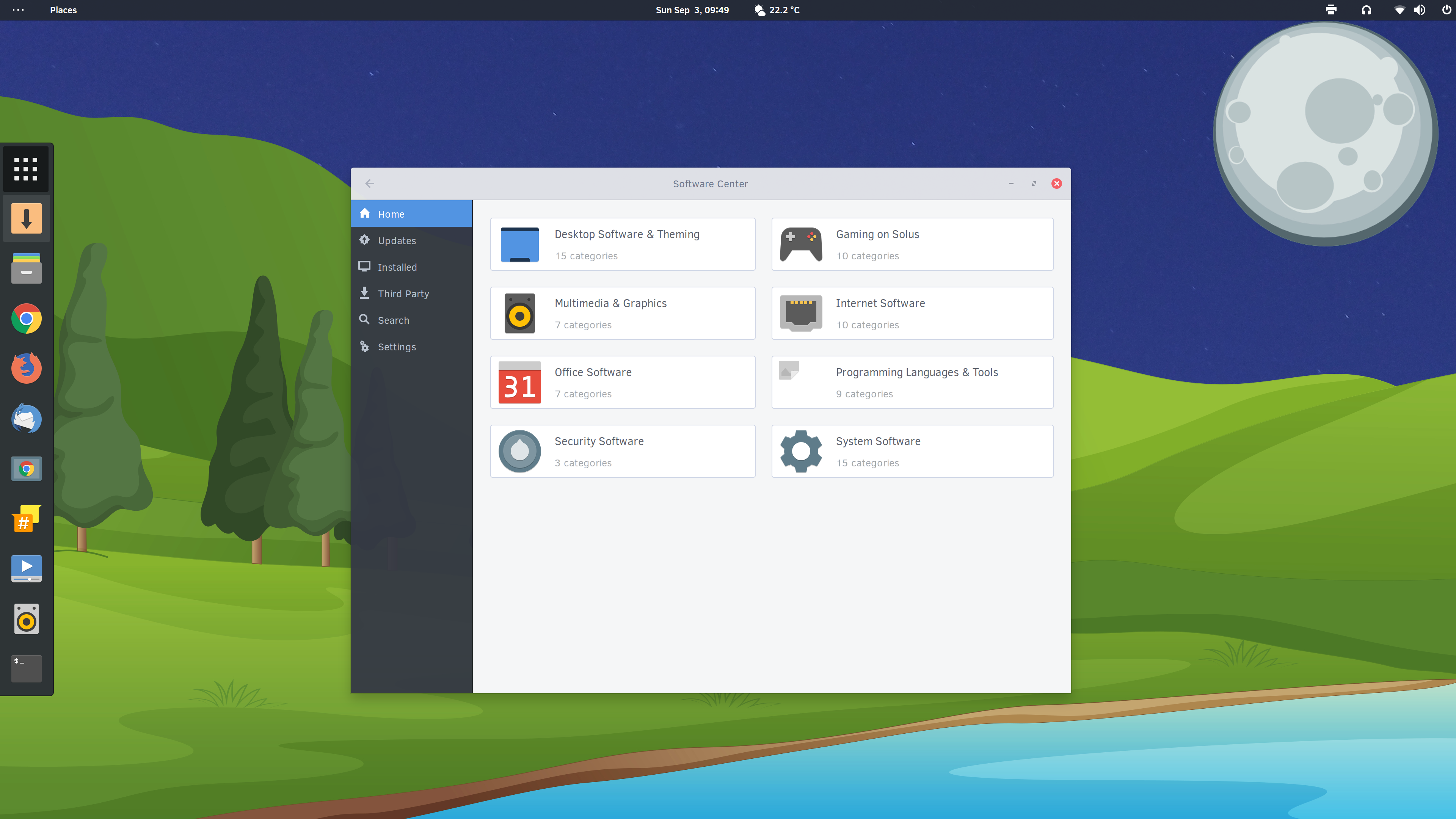This screenshot has height=819, width=1456.
Task: Select Installed in the sidebar
Action: click(x=397, y=267)
